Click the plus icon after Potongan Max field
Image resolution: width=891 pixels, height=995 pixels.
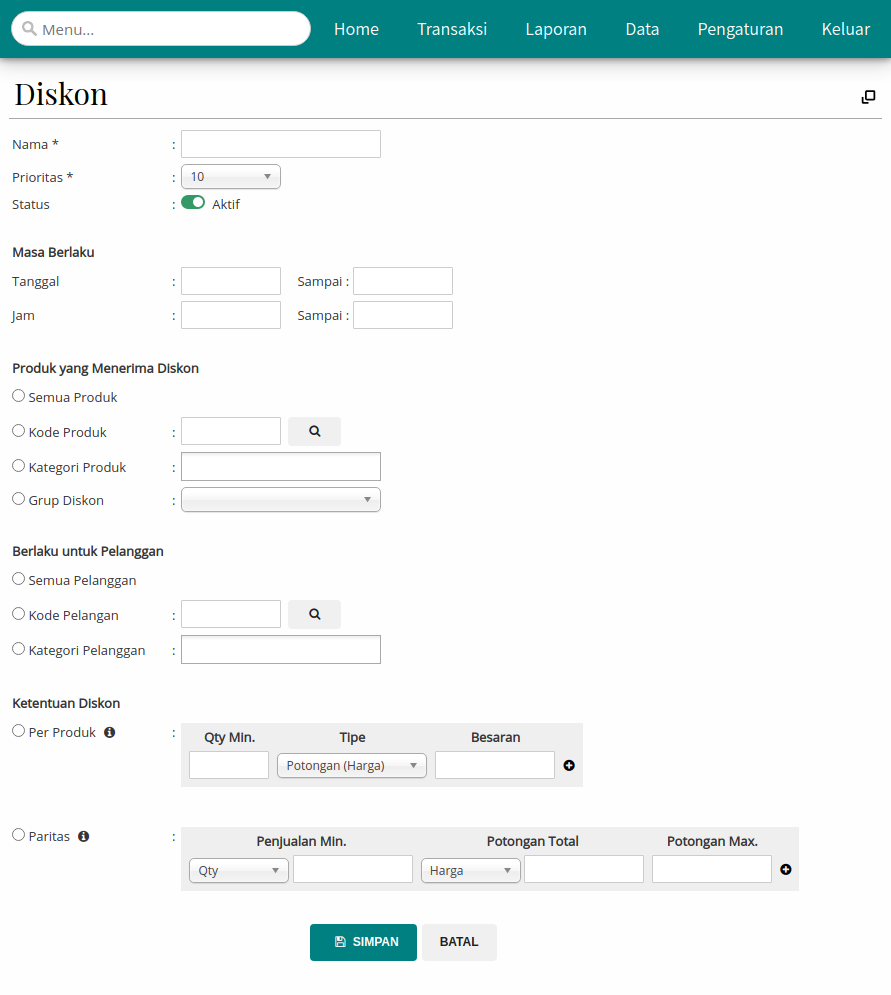(785, 870)
